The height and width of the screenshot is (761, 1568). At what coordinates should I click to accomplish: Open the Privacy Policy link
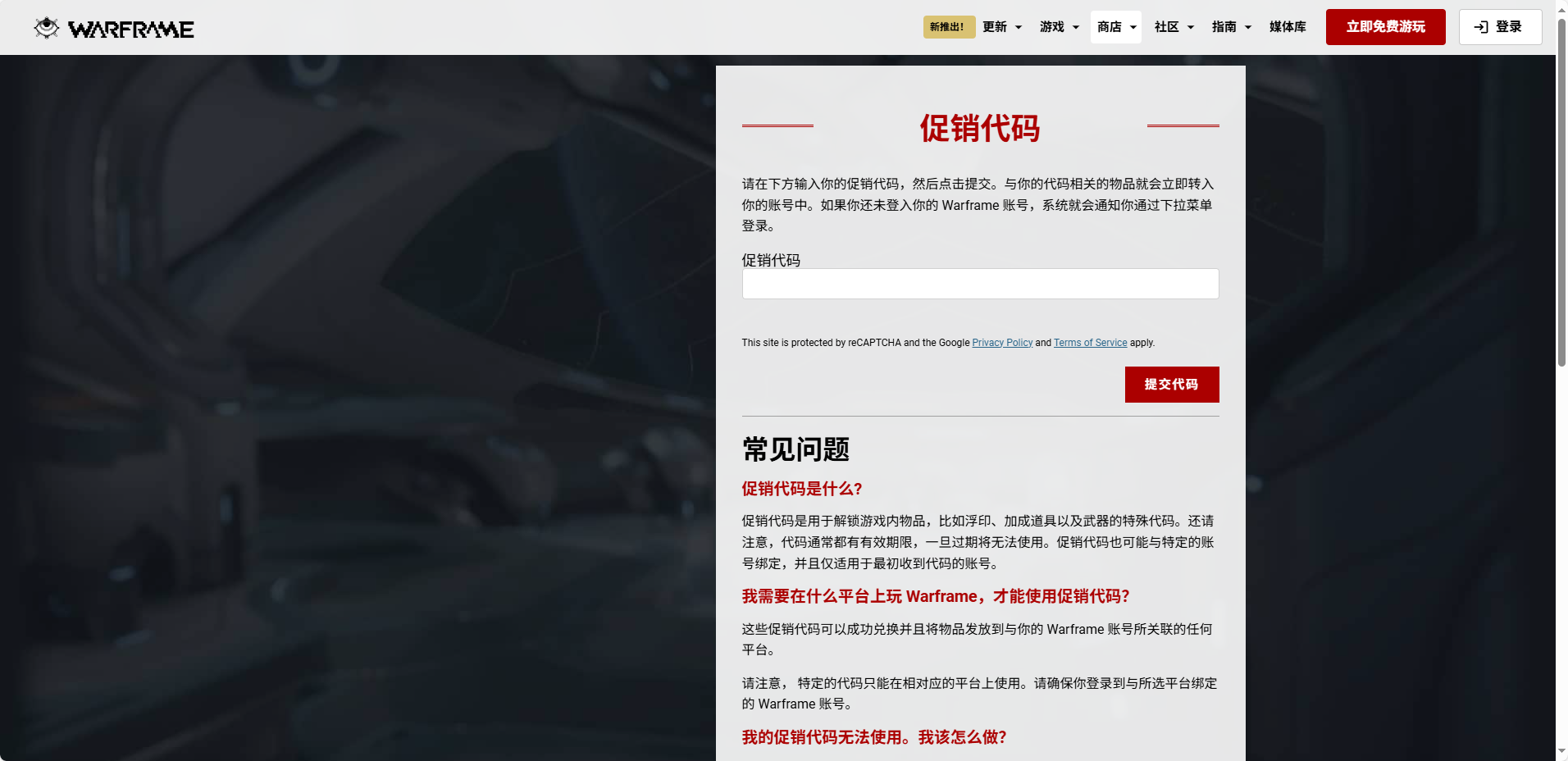pyautogui.click(x=1001, y=343)
